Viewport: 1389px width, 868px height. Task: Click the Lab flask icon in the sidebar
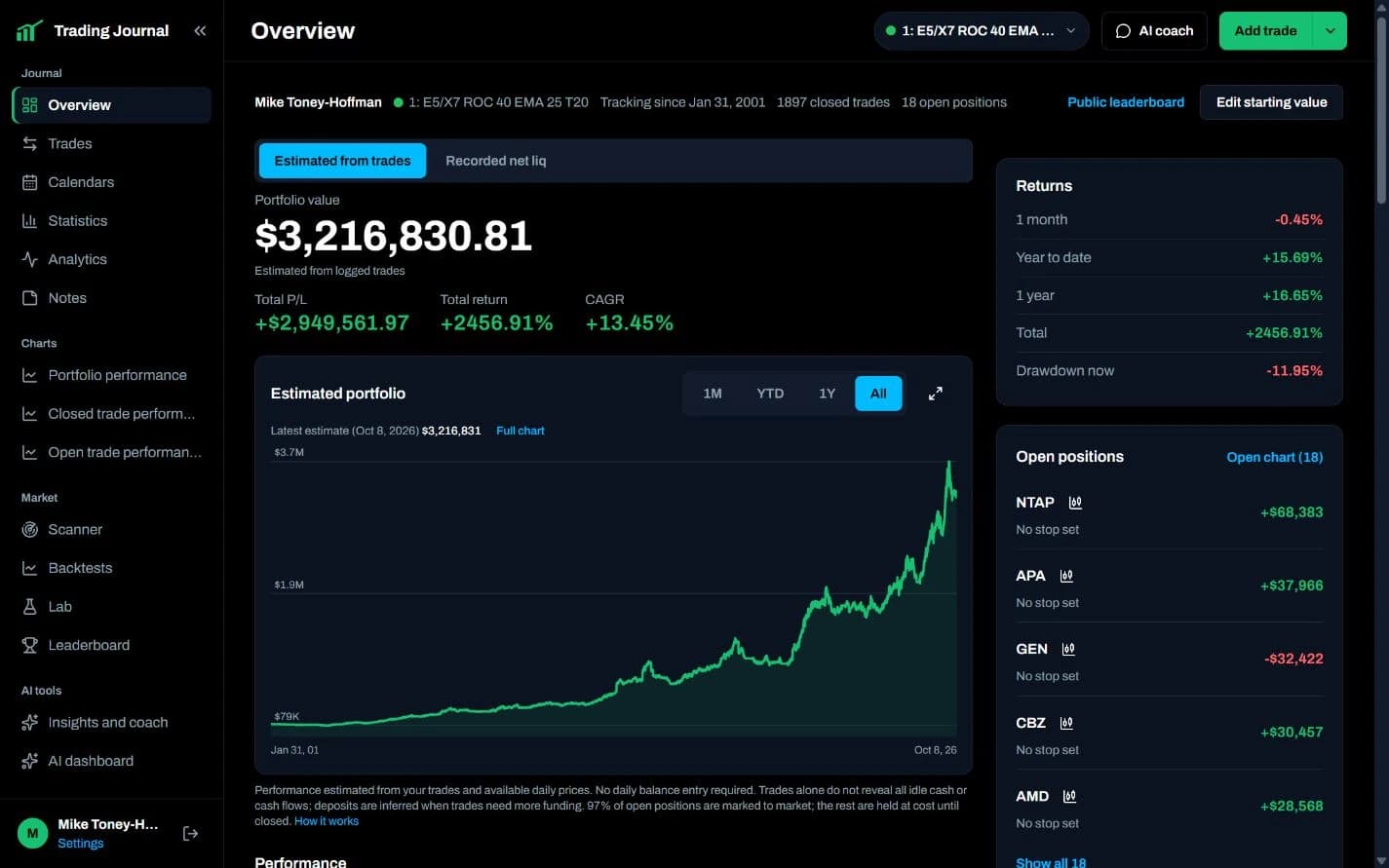(30, 607)
